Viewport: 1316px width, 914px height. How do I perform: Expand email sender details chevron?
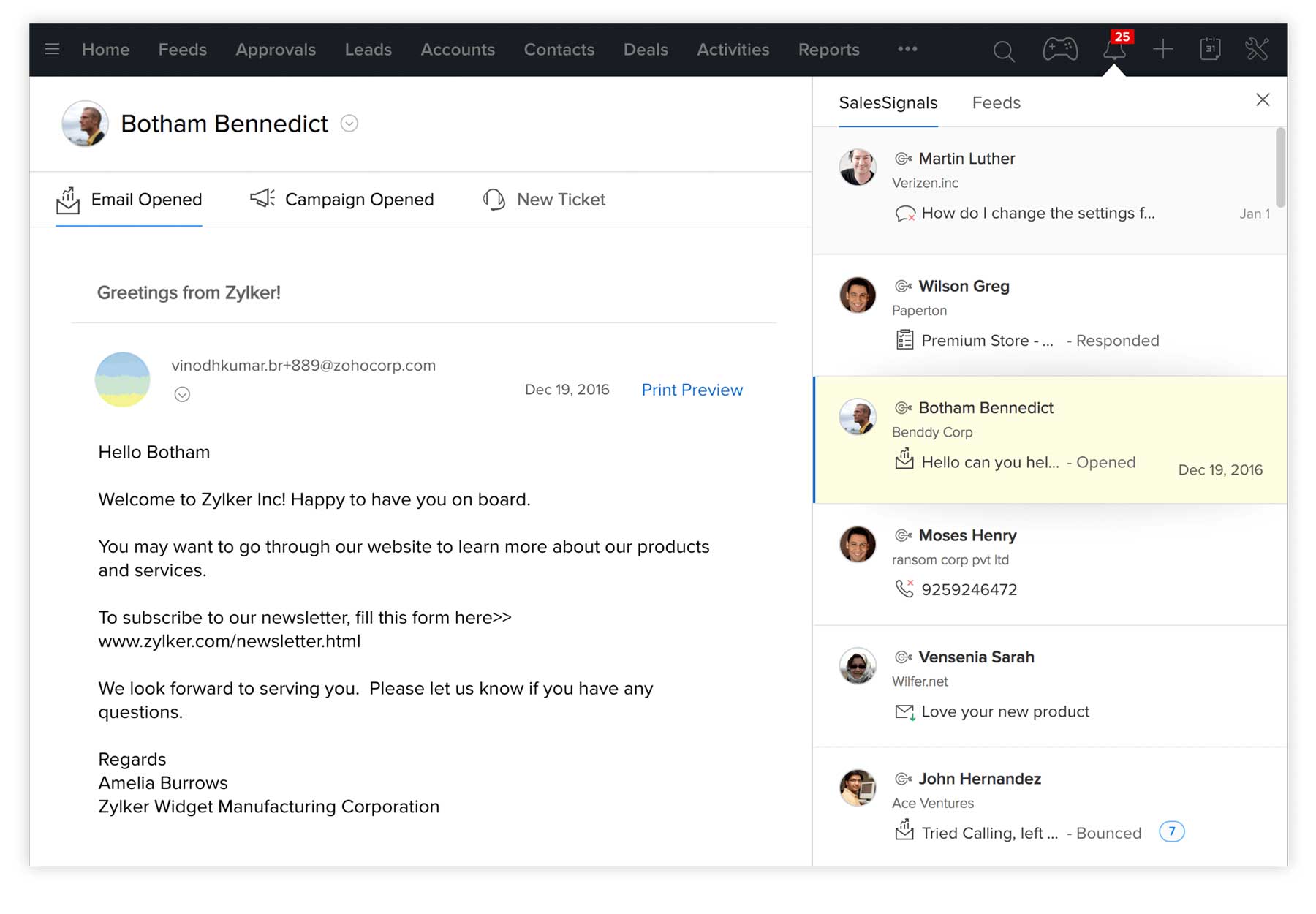[x=182, y=395]
